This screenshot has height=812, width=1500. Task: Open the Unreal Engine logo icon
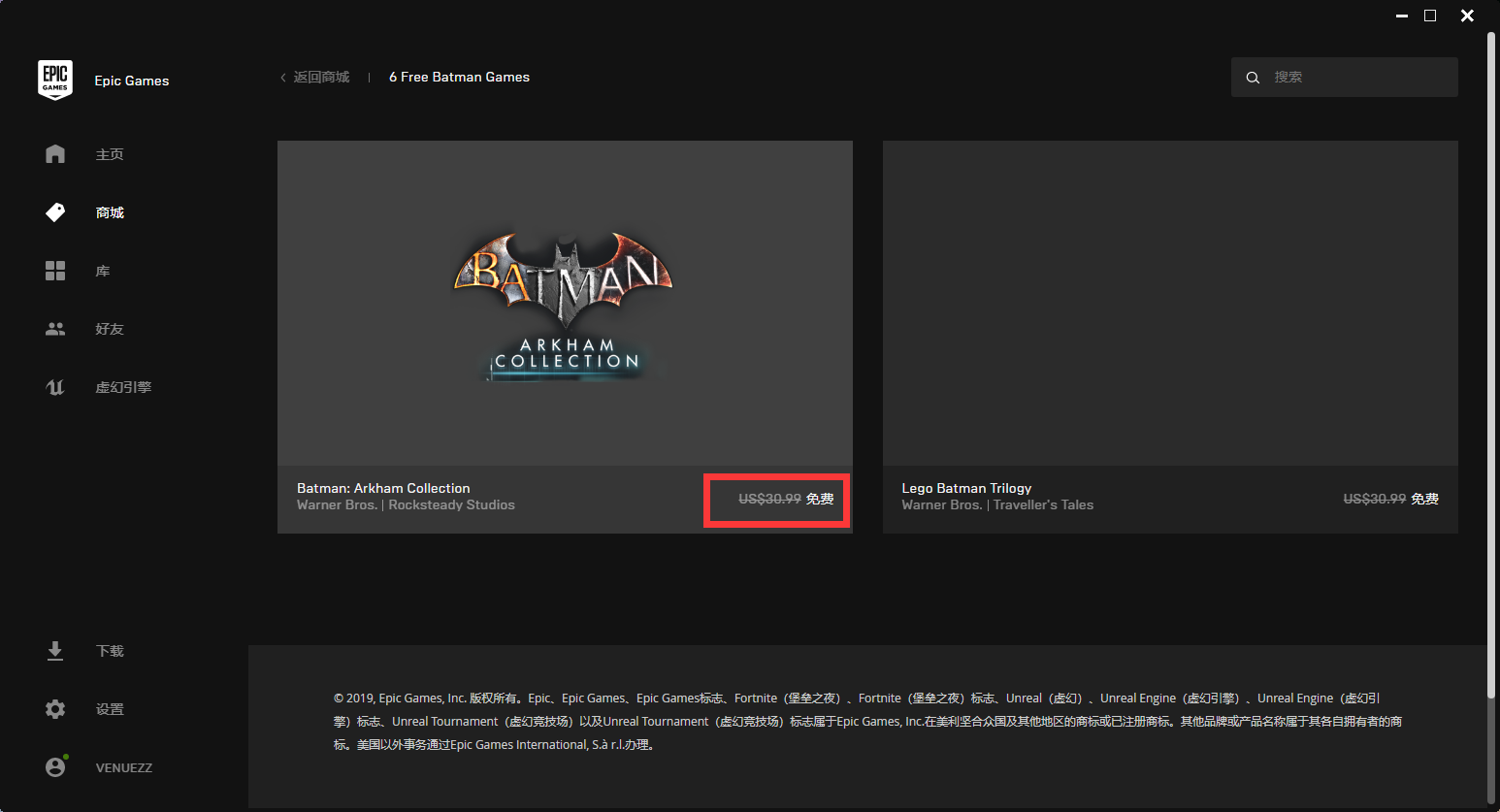(55, 387)
